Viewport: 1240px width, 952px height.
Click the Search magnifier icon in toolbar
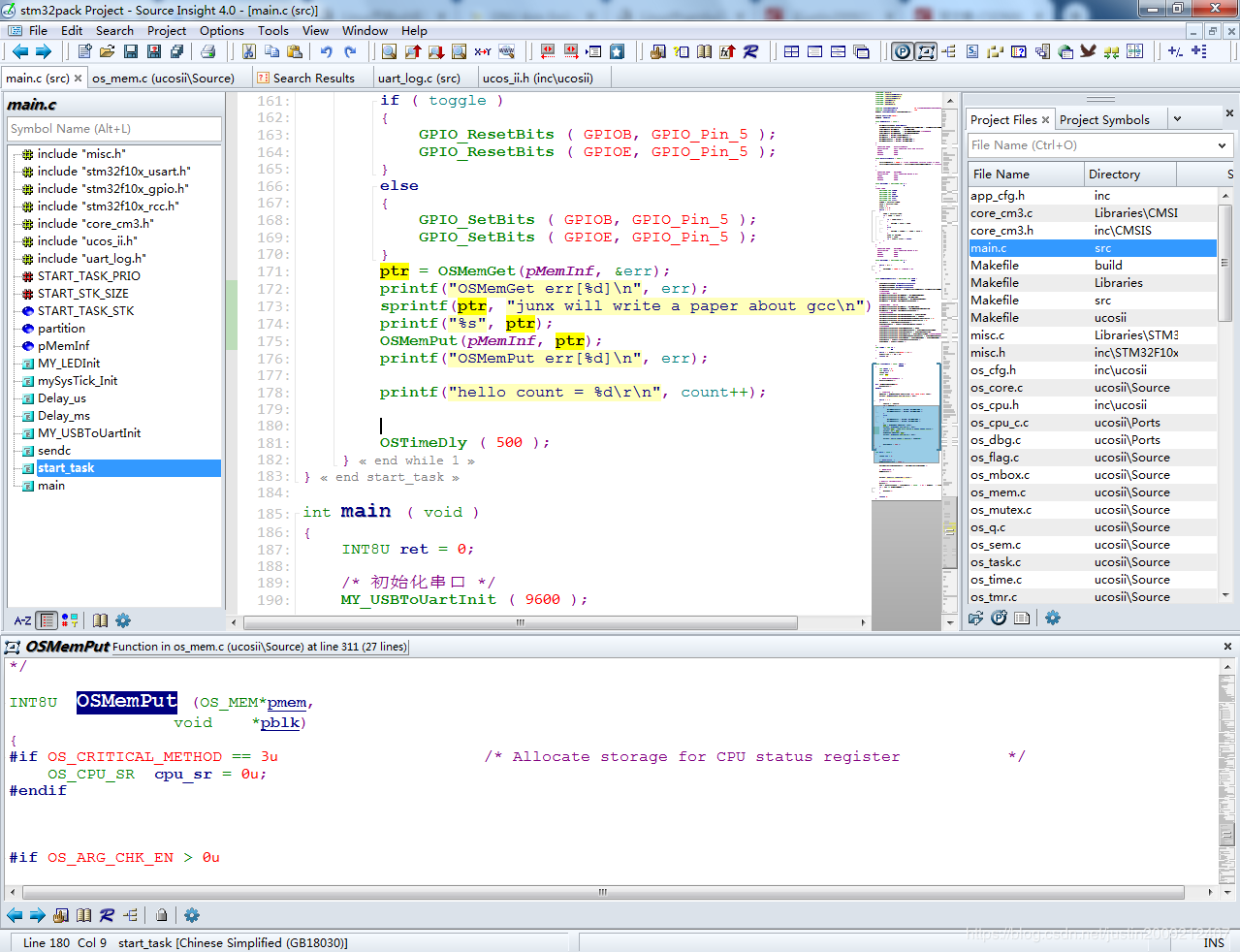coord(389,51)
